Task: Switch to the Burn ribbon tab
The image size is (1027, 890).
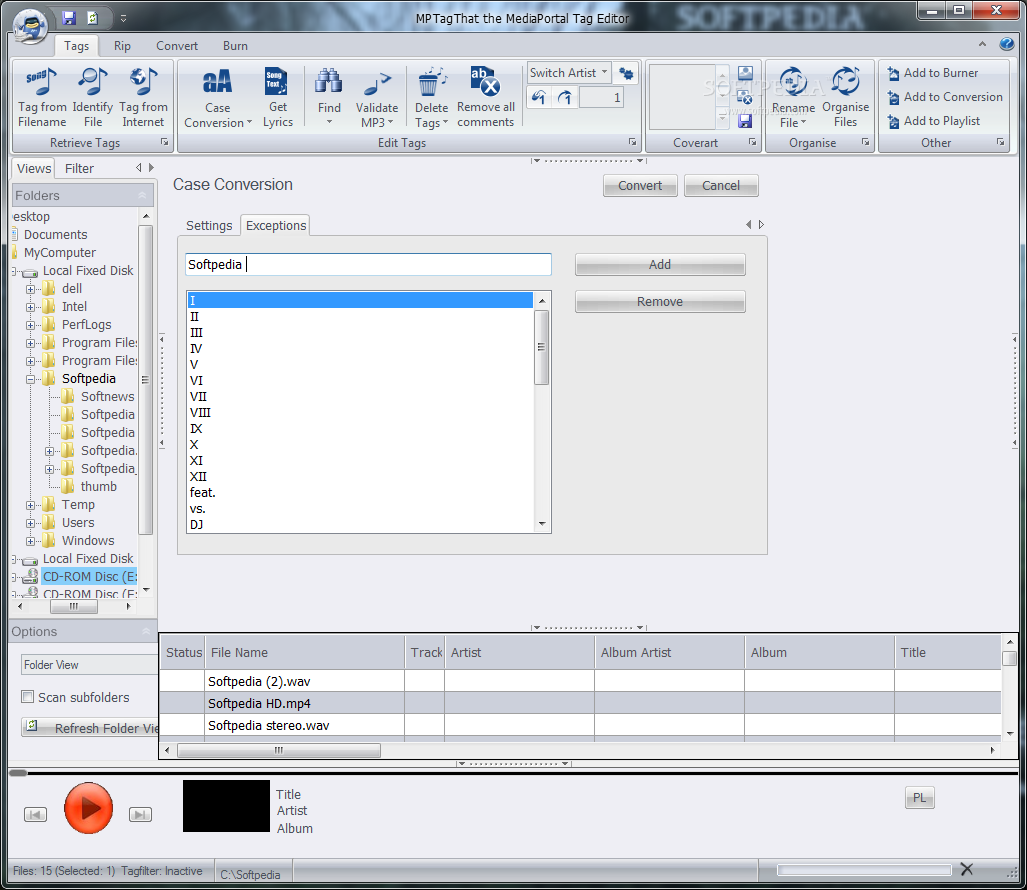Action: coord(235,46)
